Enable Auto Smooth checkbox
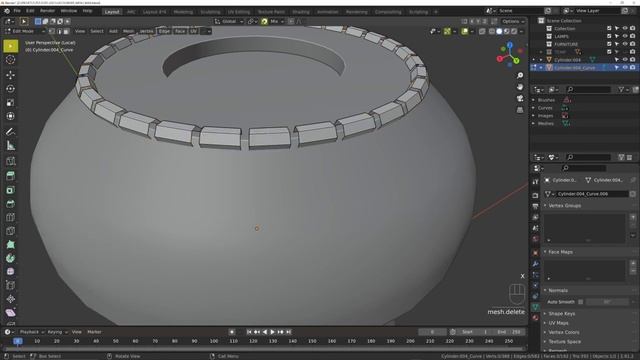This screenshot has height=360, width=640. point(580,302)
